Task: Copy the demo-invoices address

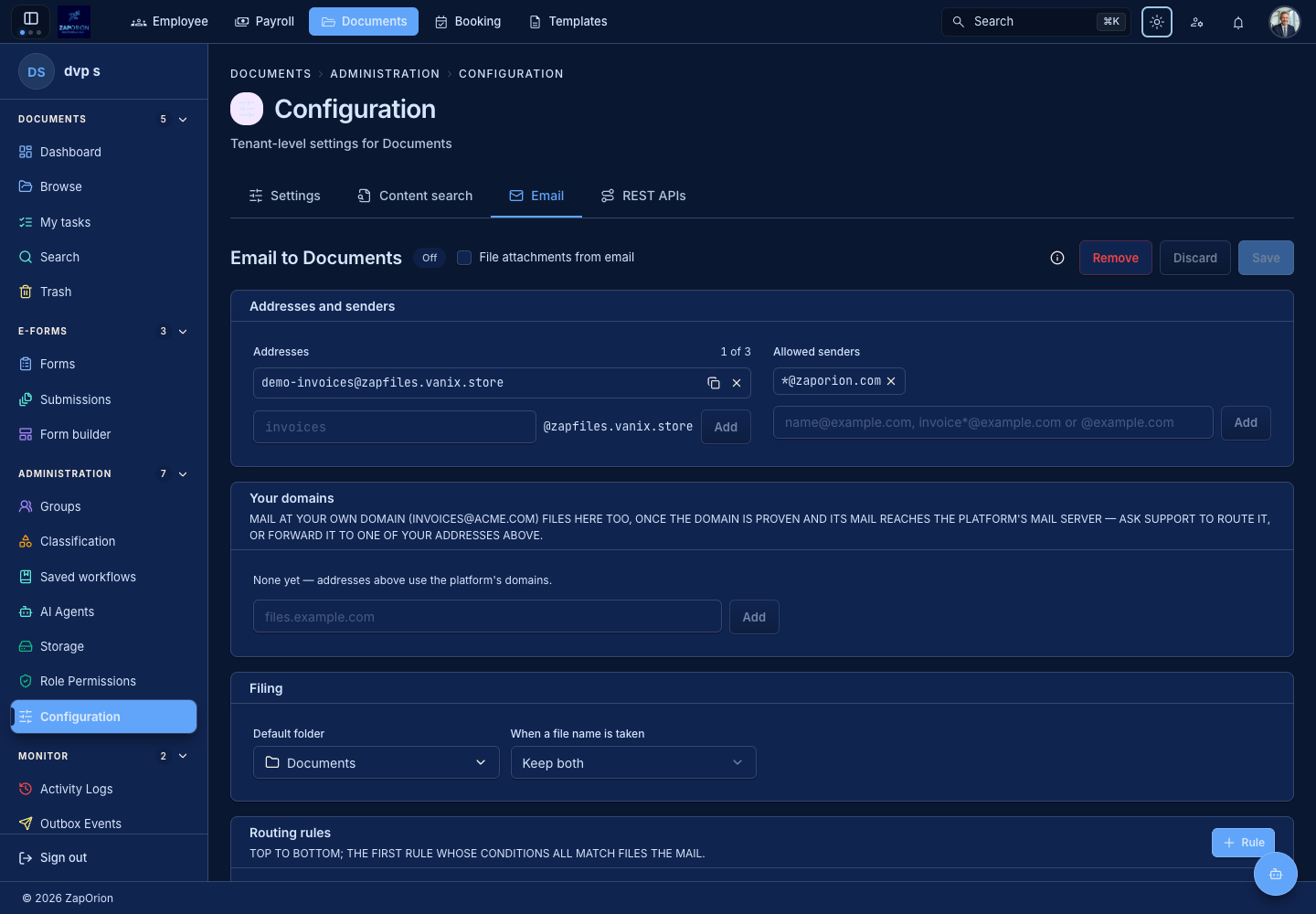Action: [x=714, y=383]
